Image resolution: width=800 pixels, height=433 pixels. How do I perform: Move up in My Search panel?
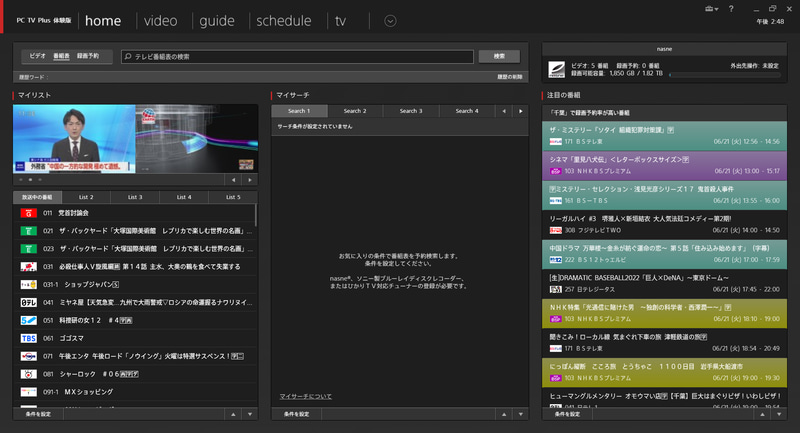504,414
